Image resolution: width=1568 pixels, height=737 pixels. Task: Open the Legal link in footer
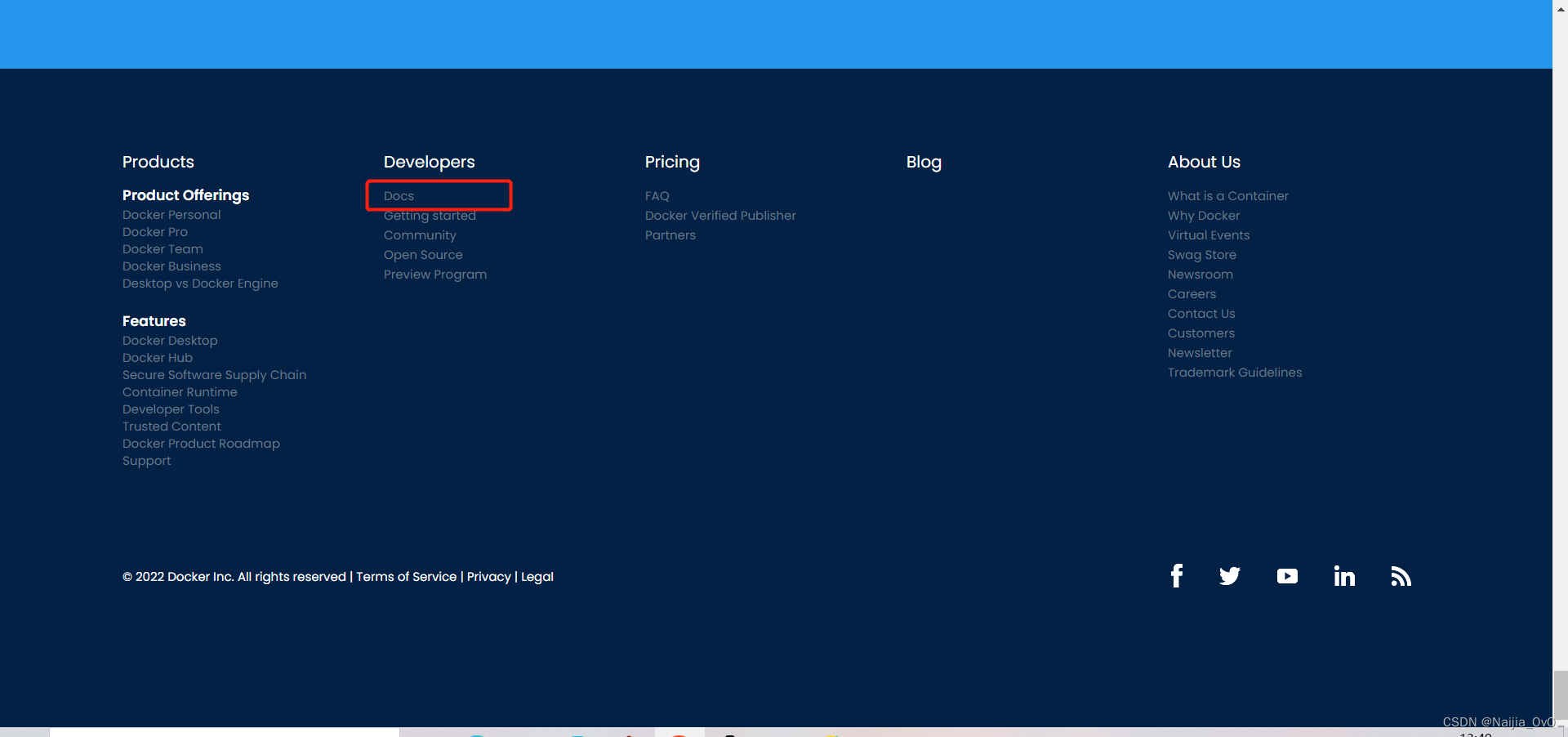click(x=537, y=577)
